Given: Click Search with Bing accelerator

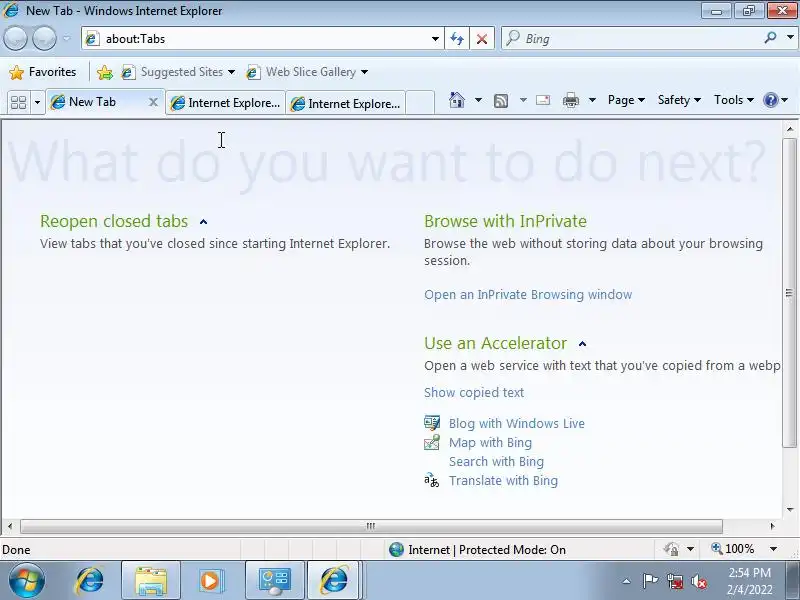Looking at the screenshot, I should (496, 461).
